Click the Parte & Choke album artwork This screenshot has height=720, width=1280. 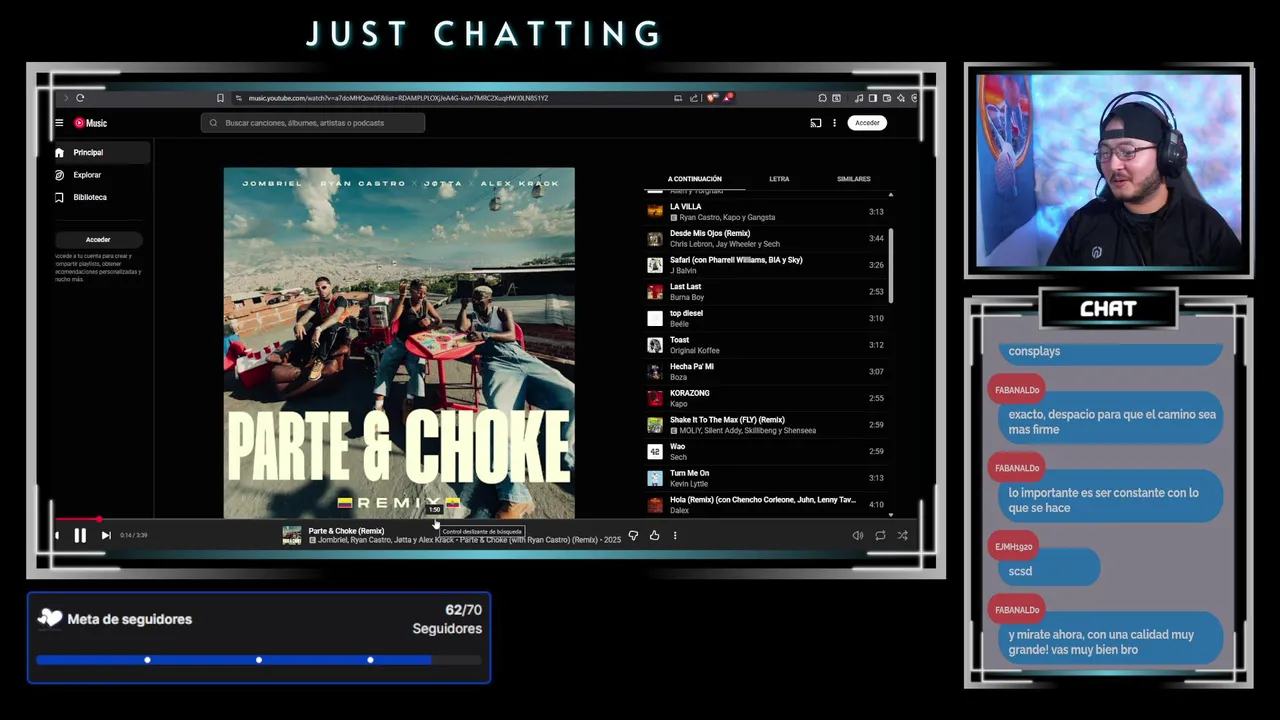click(x=399, y=343)
